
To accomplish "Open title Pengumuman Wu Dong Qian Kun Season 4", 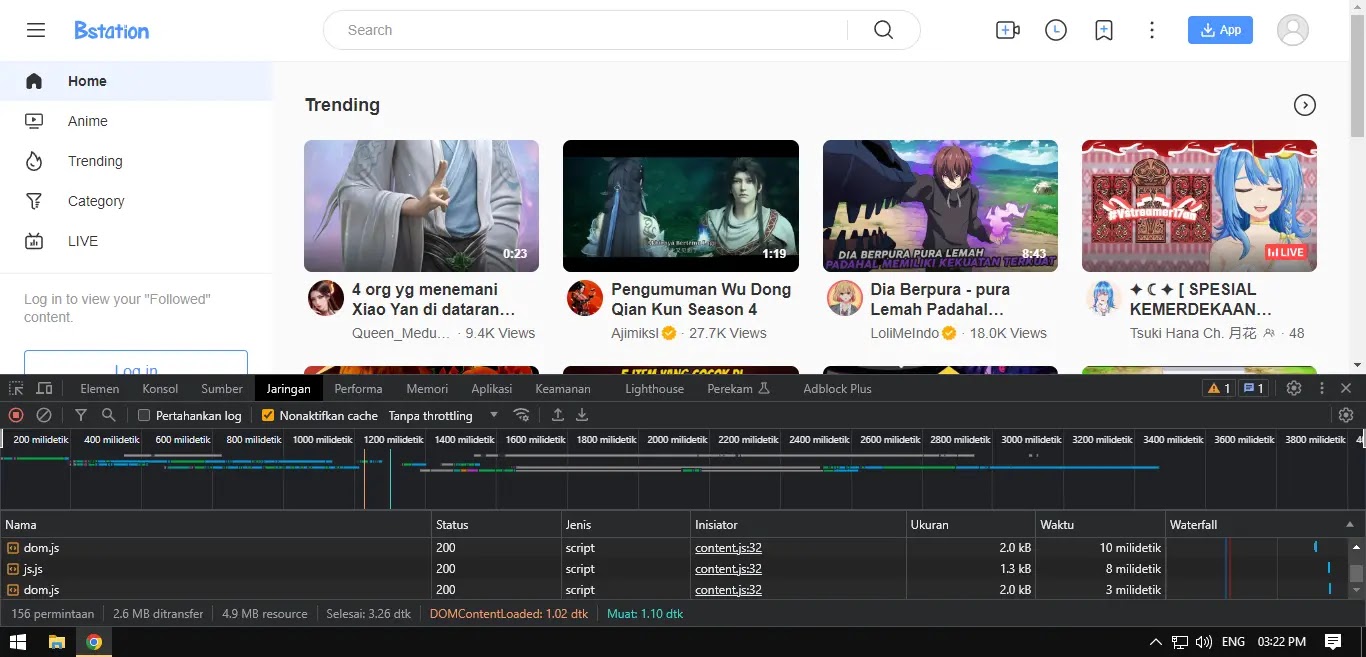I will coord(701,299).
